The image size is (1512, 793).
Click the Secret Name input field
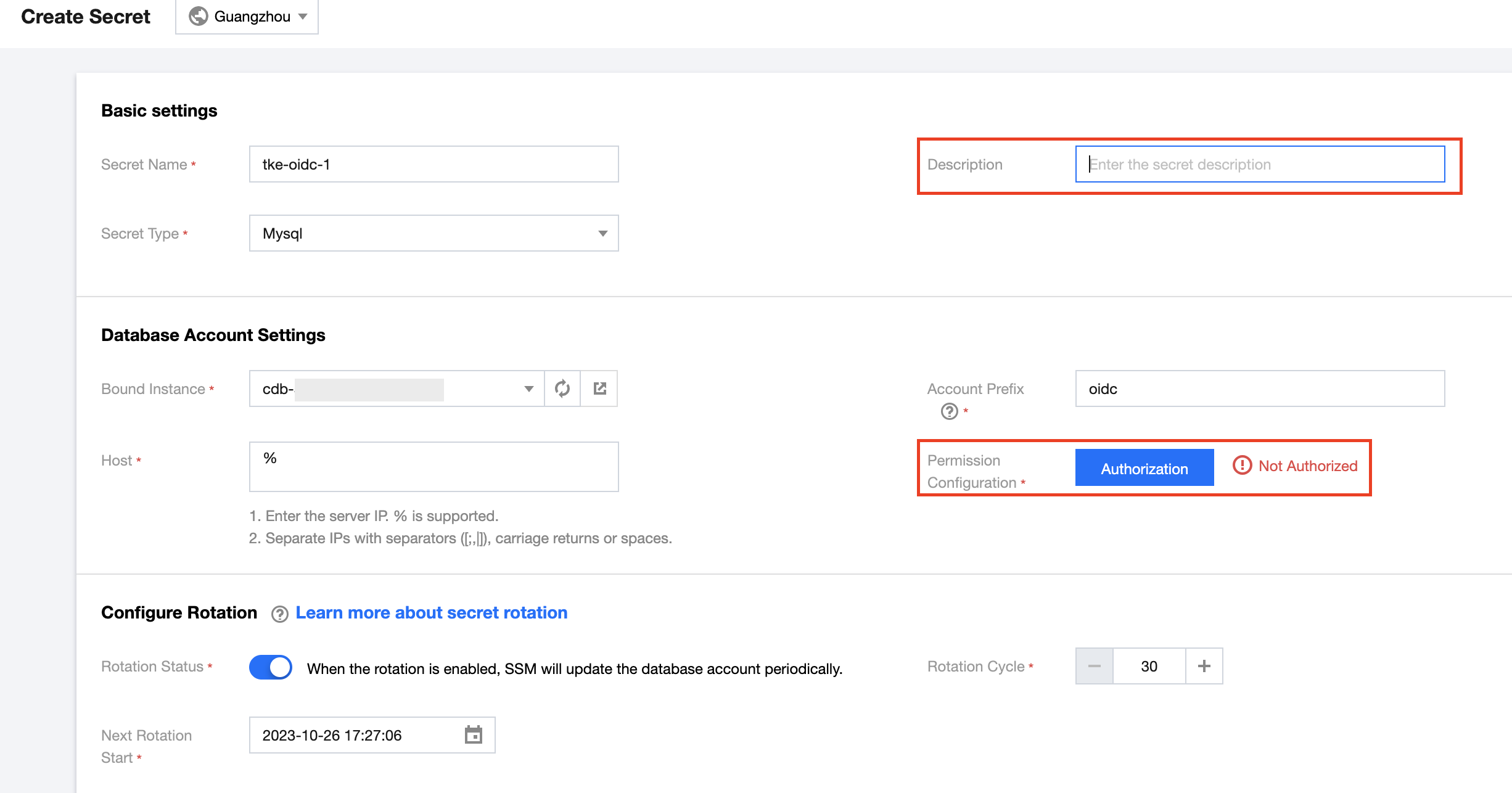point(433,164)
